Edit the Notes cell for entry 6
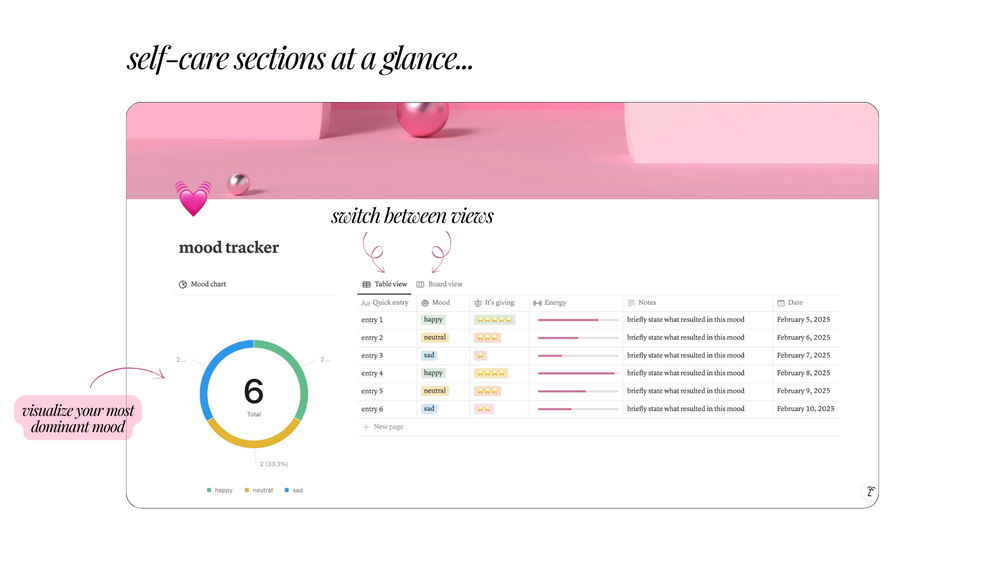 (x=686, y=409)
